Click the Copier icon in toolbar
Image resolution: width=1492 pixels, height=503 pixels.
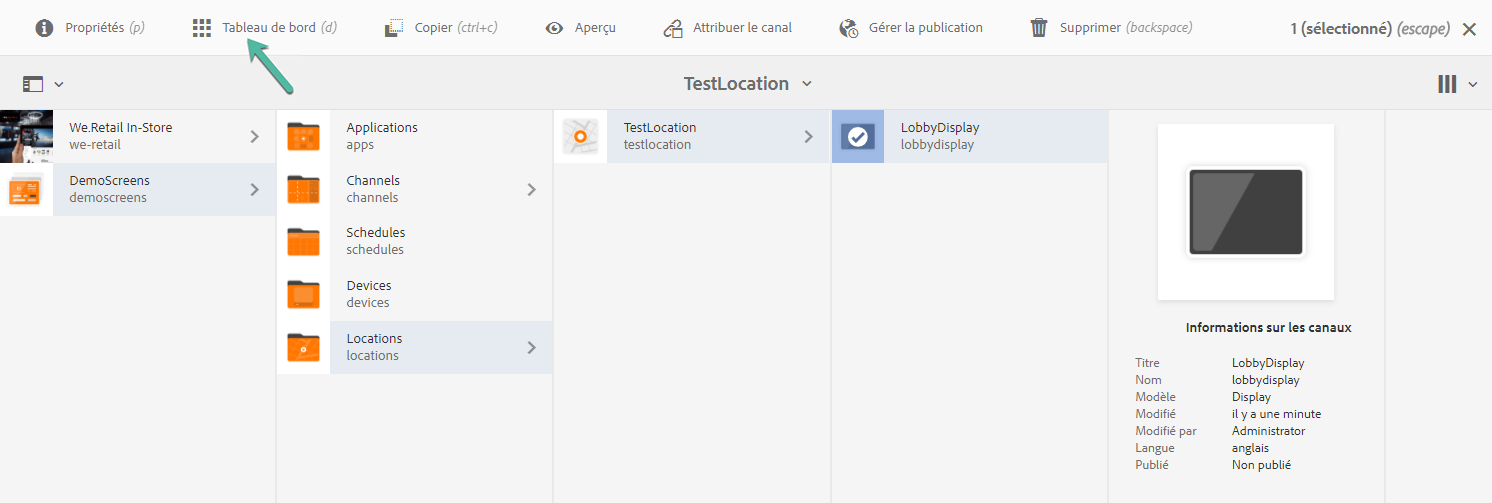tap(394, 28)
